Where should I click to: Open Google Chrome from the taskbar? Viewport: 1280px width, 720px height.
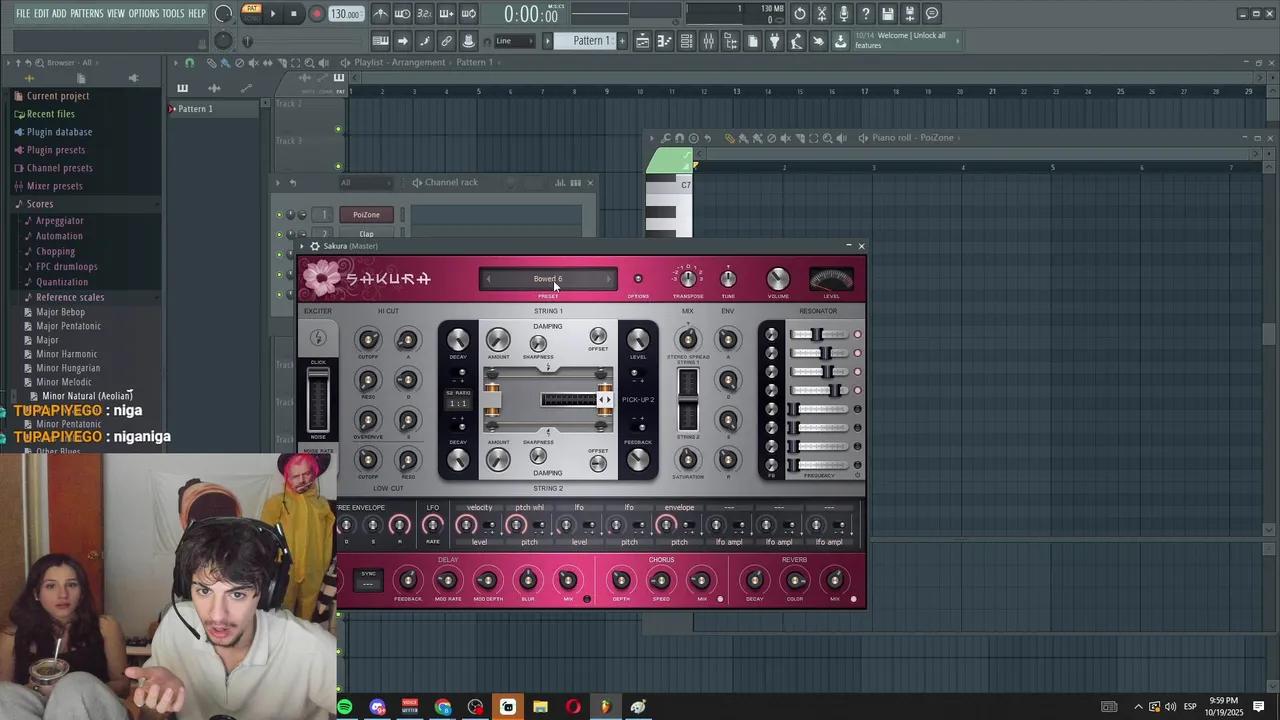(x=443, y=707)
